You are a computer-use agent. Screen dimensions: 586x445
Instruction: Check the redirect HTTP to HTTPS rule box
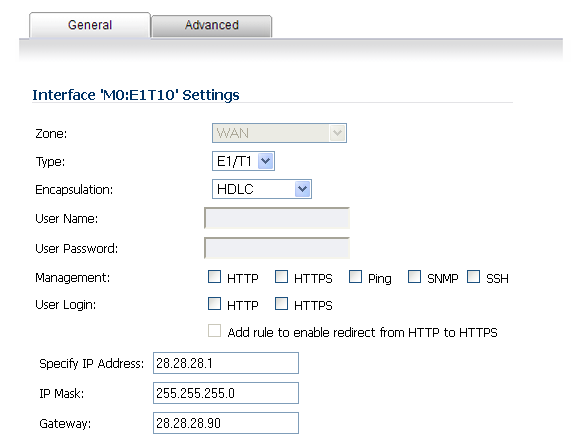point(215,331)
